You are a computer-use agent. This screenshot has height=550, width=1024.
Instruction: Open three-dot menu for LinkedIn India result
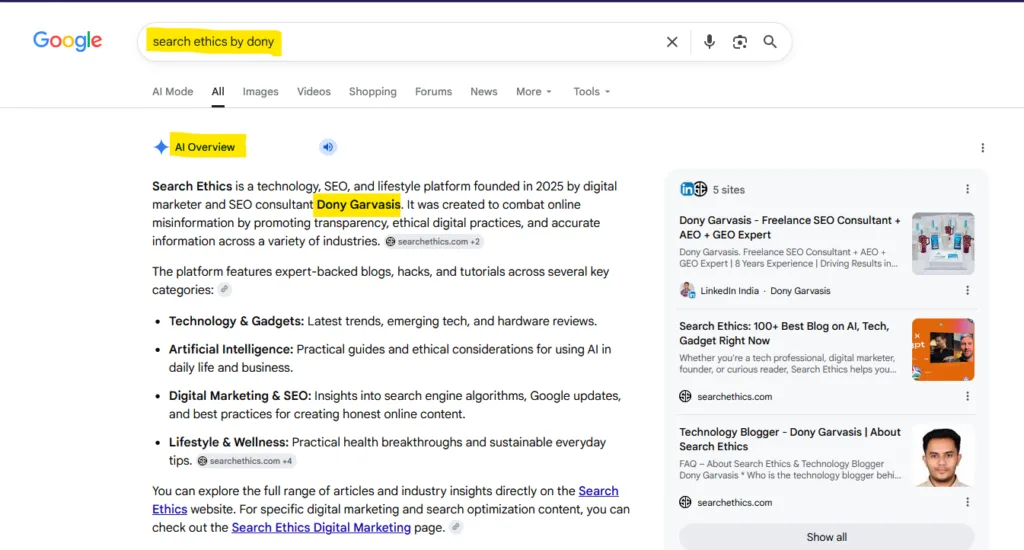click(x=967, y=291)
